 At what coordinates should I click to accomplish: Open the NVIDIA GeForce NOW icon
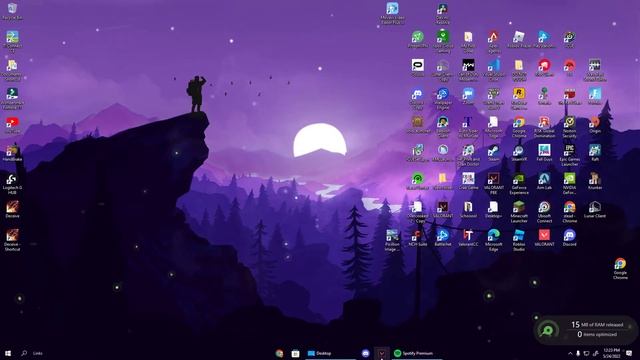point(569,184)
